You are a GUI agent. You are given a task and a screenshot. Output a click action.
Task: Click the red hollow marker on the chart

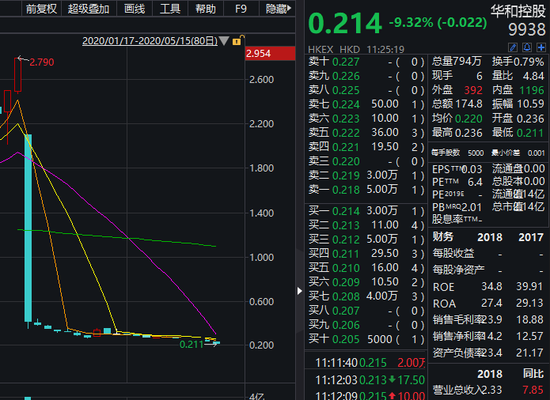coord(97,333)
